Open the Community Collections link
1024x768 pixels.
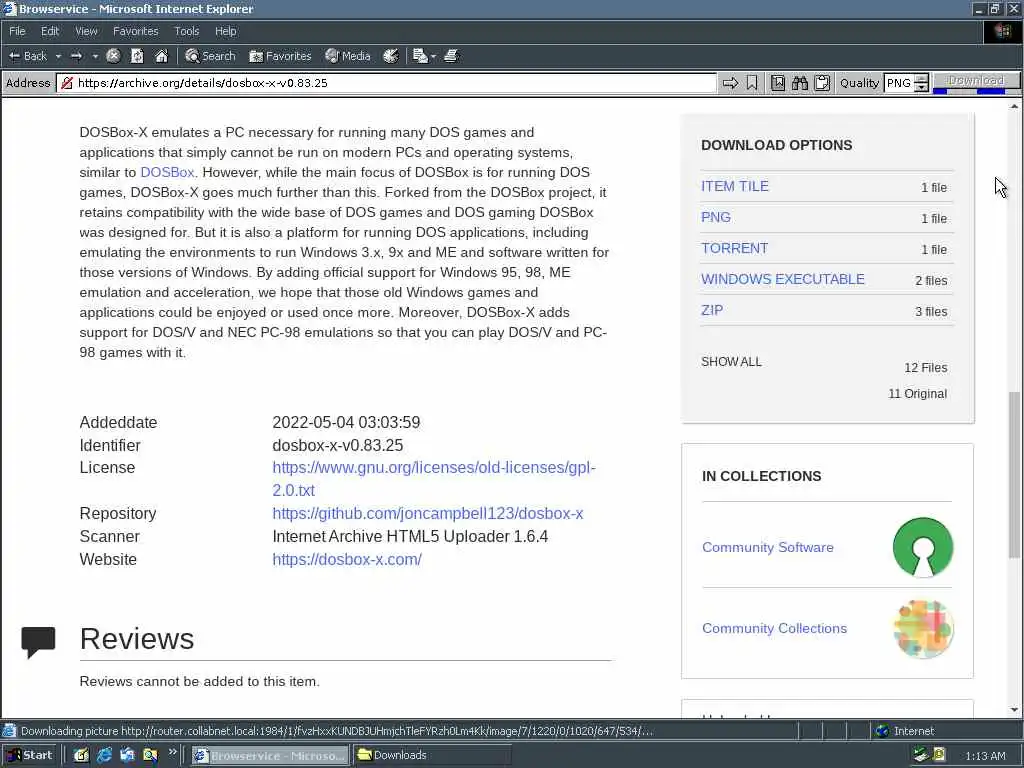tap(775, 628)
